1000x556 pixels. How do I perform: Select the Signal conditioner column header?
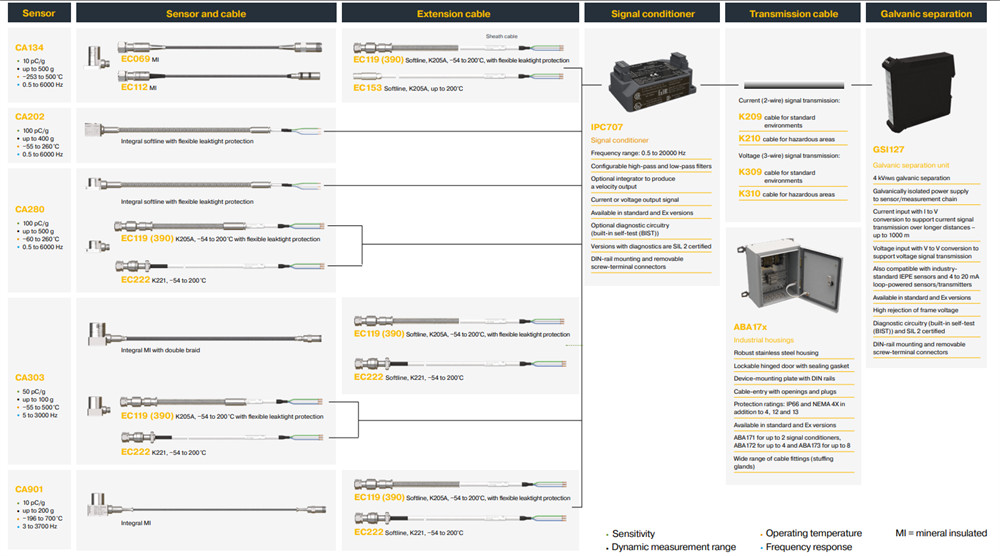(x=652, y=14)
